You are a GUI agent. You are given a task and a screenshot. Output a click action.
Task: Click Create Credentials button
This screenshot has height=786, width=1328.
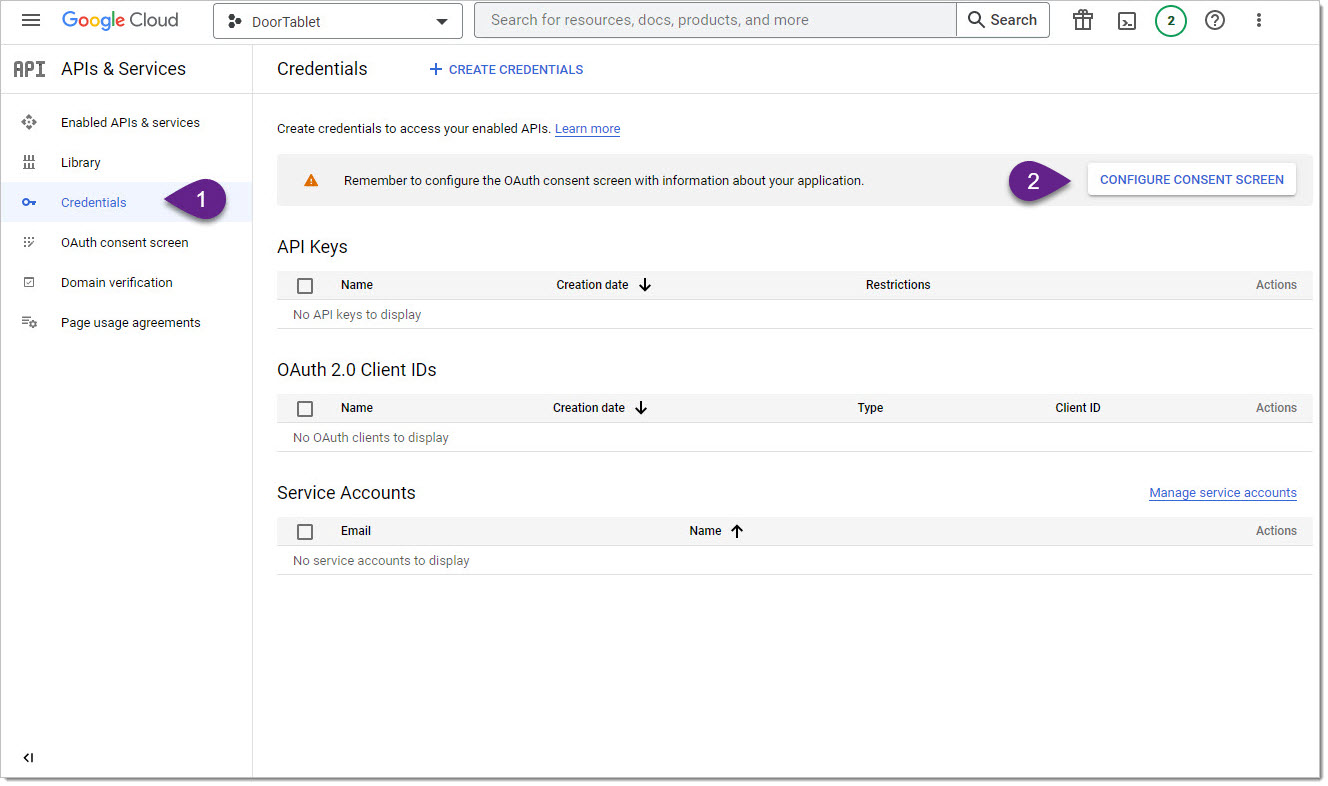click(506, 69)
